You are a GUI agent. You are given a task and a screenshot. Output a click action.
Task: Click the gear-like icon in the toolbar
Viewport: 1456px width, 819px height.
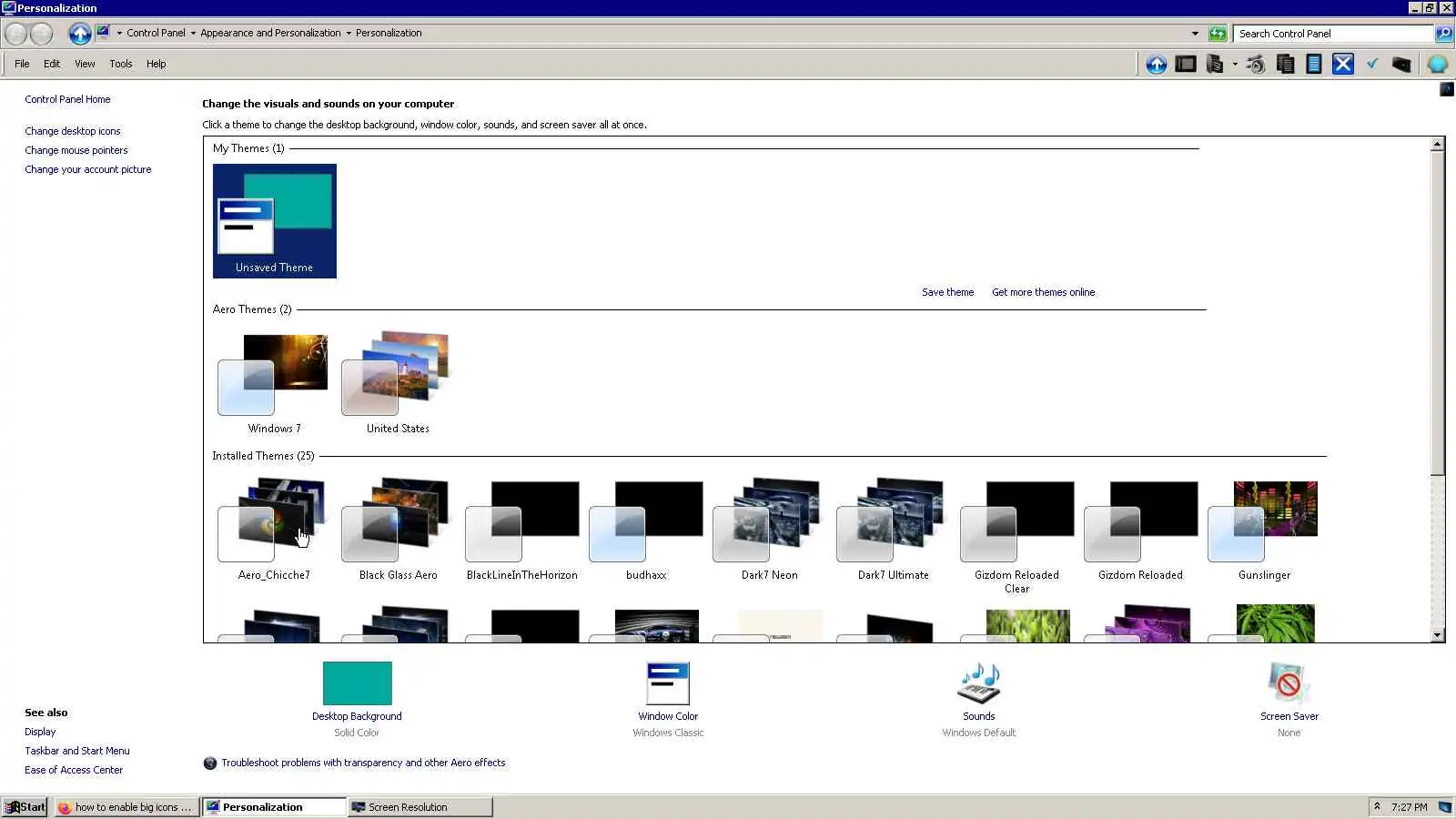(x=1256, y=64)
